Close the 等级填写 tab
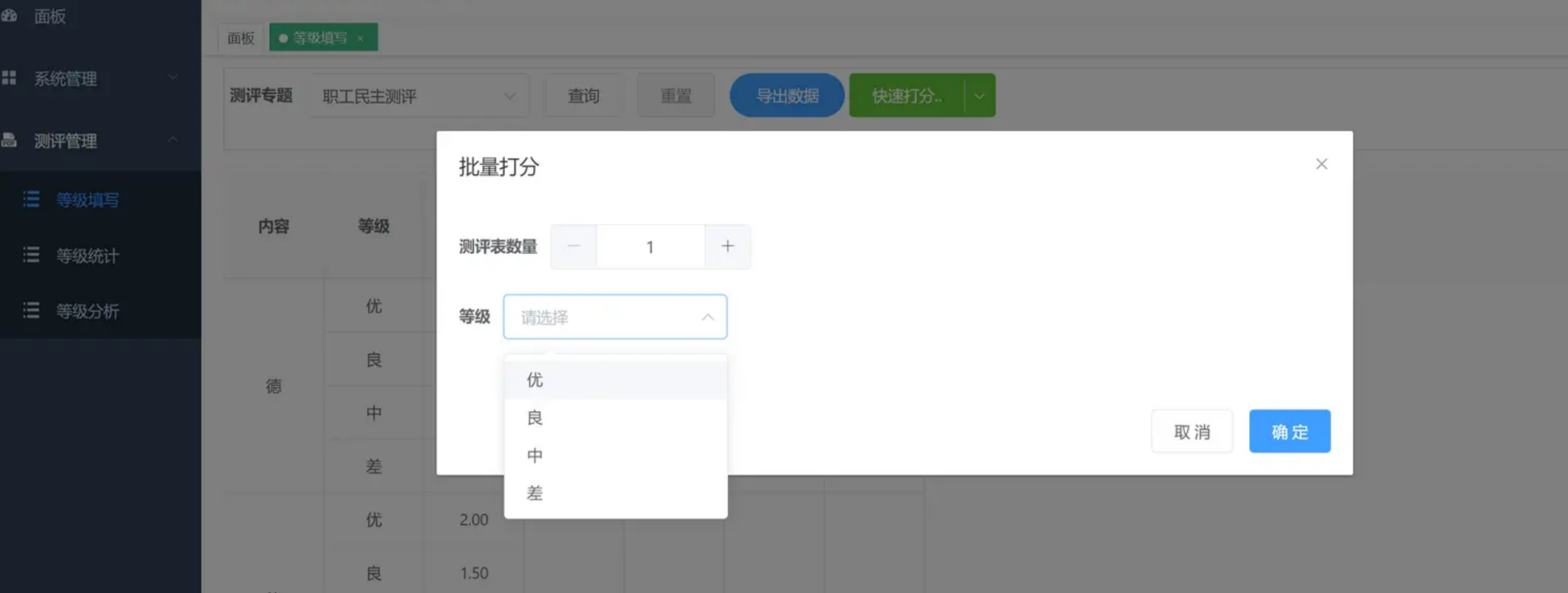Screen dimensions: 1568x593 coord(360,37)
